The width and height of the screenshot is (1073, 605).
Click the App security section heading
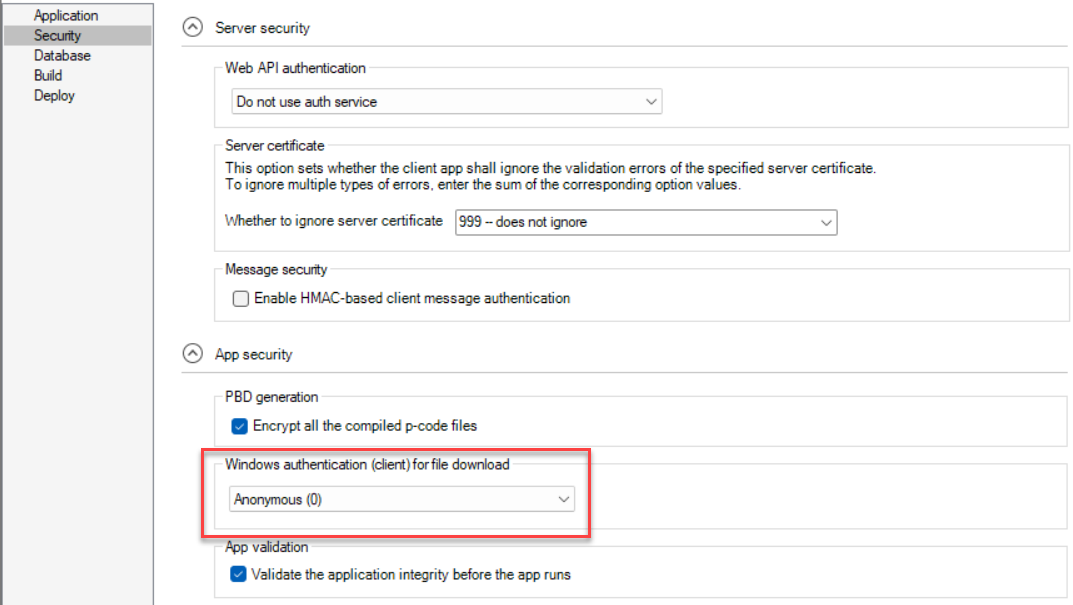[253, 354]
